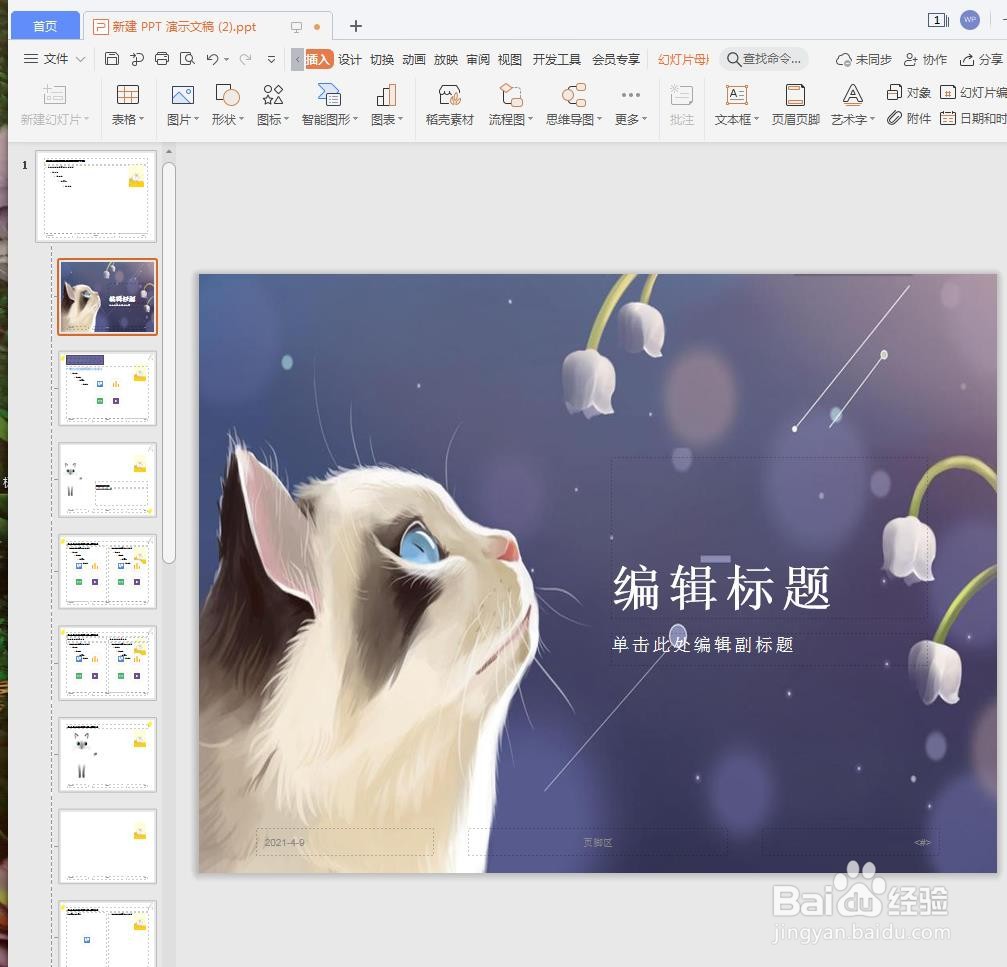Click the Print icon in quick toolbar
This screenshot has width=1007, height=967.
[162, 59]
